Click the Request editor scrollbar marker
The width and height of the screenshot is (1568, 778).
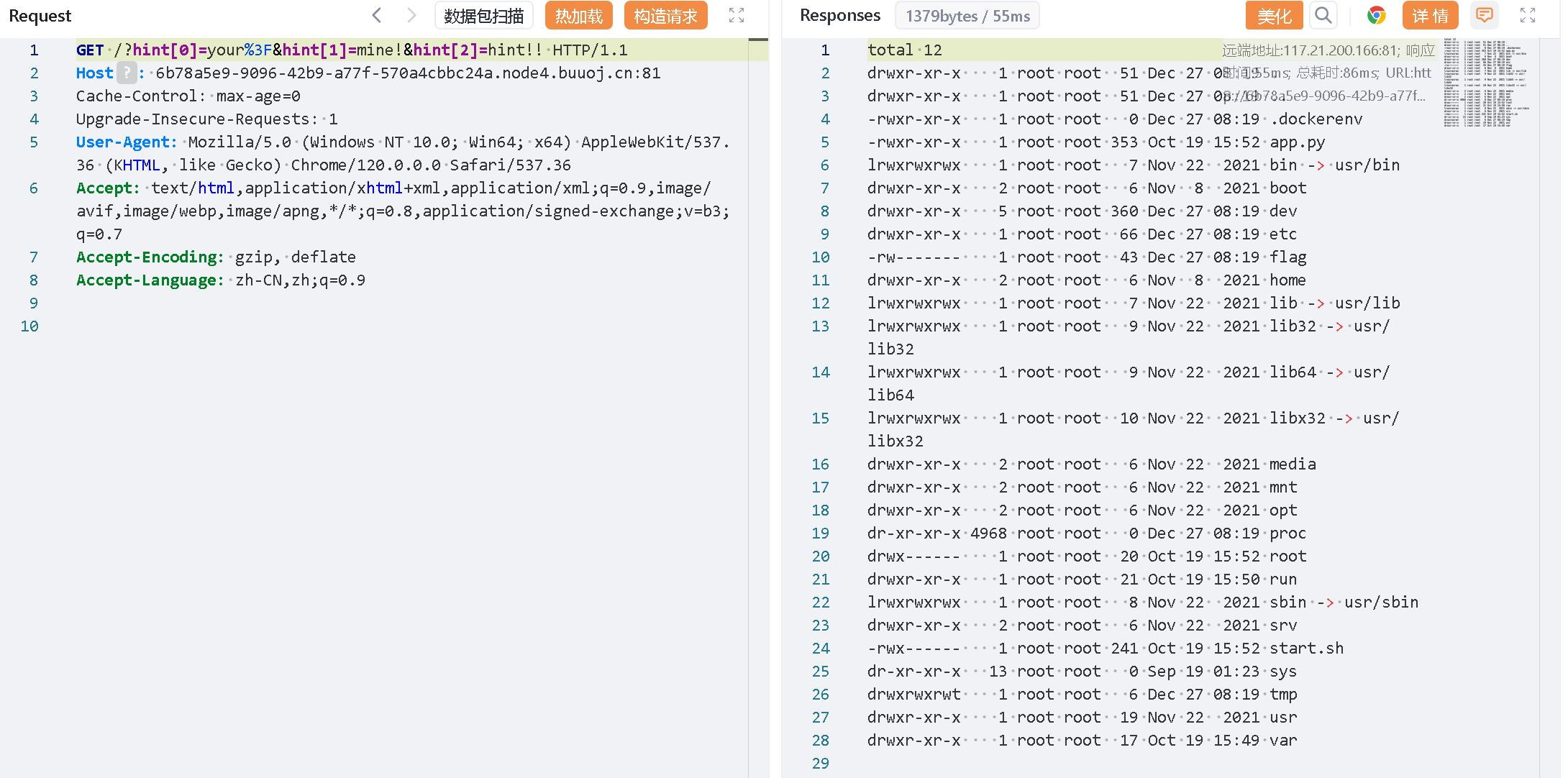(x=758, y=40)
